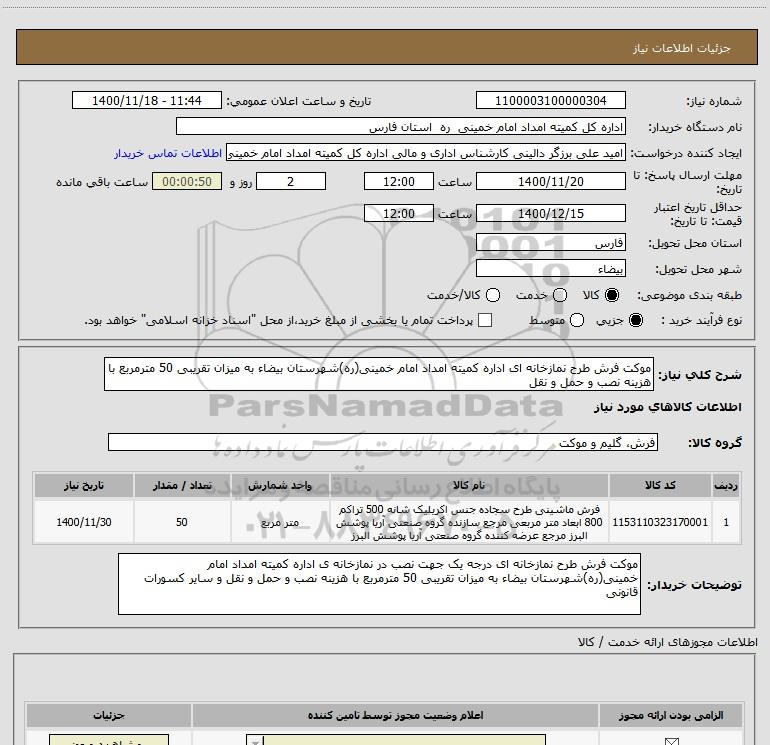
Task: Click the توضیحات خریدار text area
Action: coord(379,584)
